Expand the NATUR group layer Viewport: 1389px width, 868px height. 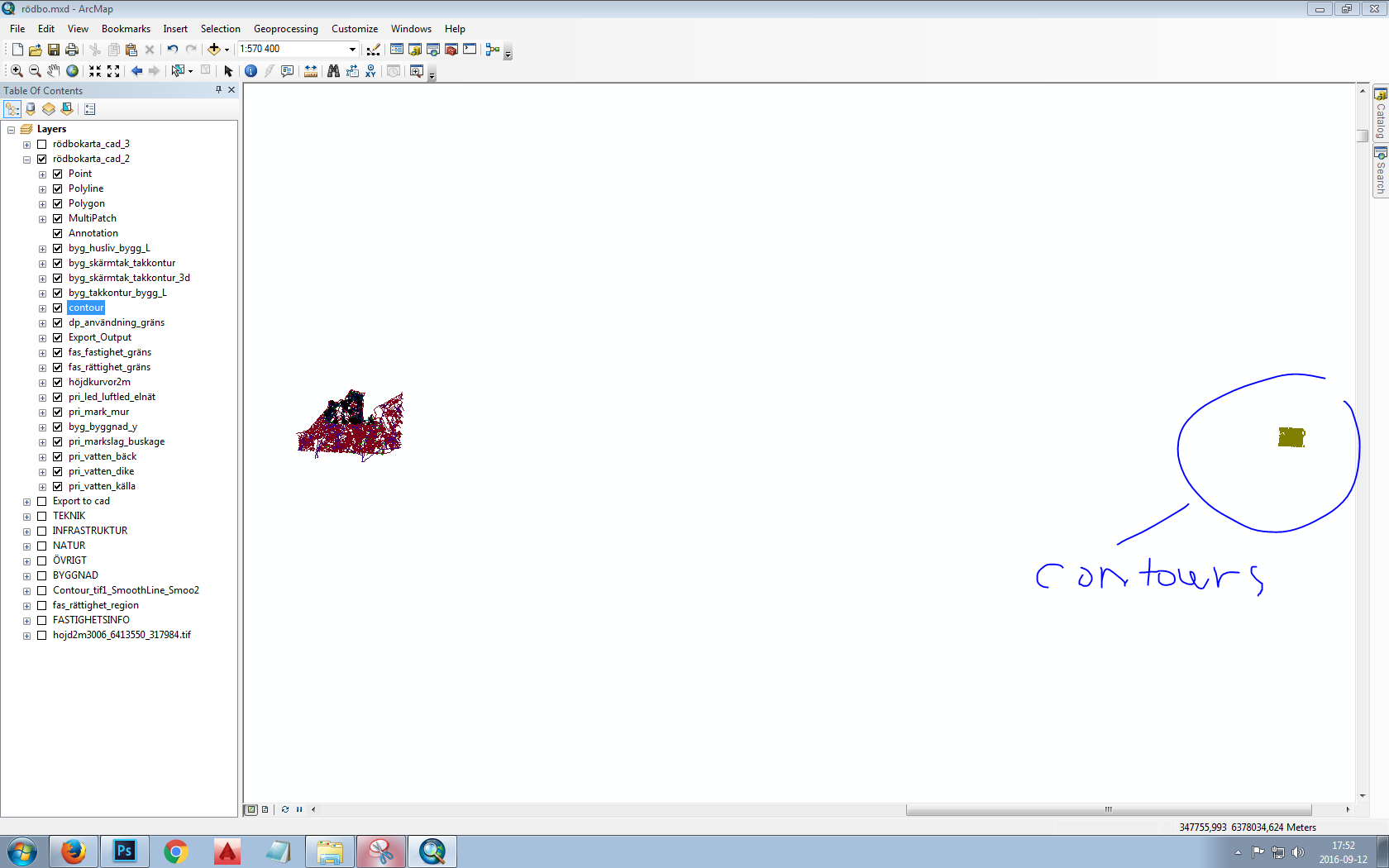pyautogui.click(x=26, y=546)
